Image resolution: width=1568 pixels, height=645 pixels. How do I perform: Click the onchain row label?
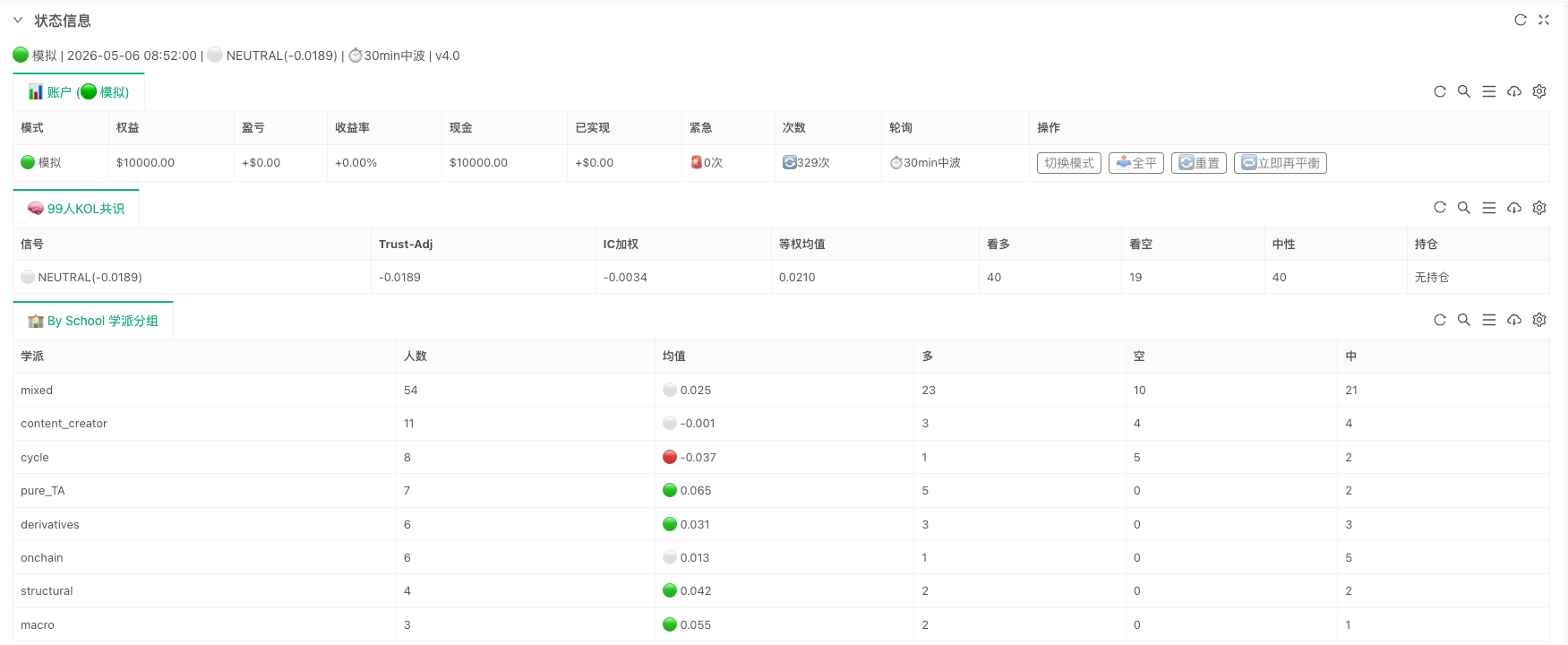(42, 557)
